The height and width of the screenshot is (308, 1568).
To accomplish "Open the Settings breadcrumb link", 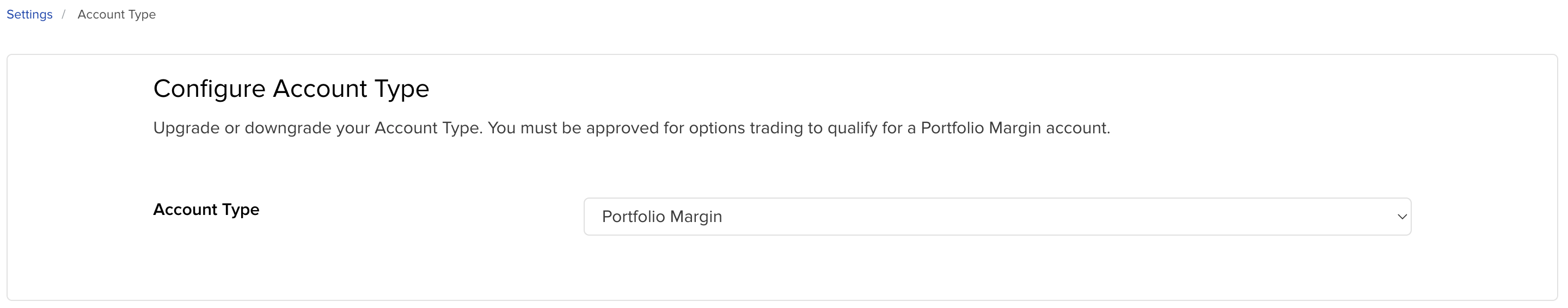I will click(x=29, y=14).
